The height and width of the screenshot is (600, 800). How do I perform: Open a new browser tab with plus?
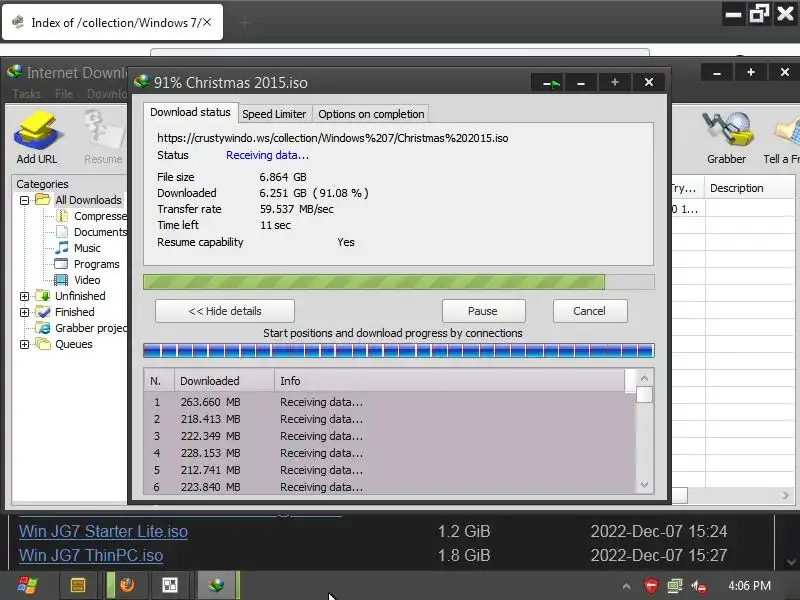(x=244, y=22)
